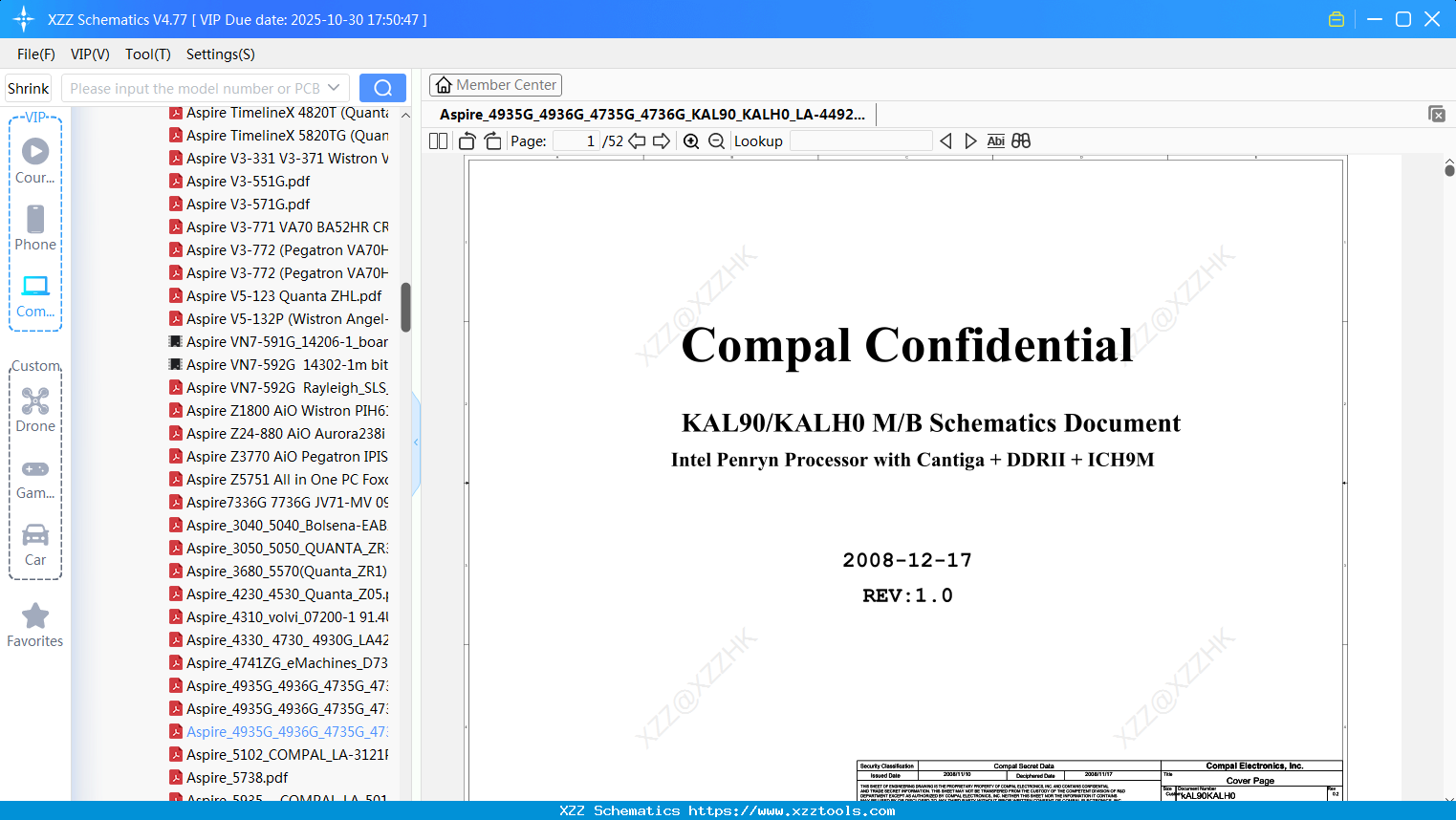Open Aspire Z1800 AiO Wistron file
1456x820 pixels.
tap(279, 411)
